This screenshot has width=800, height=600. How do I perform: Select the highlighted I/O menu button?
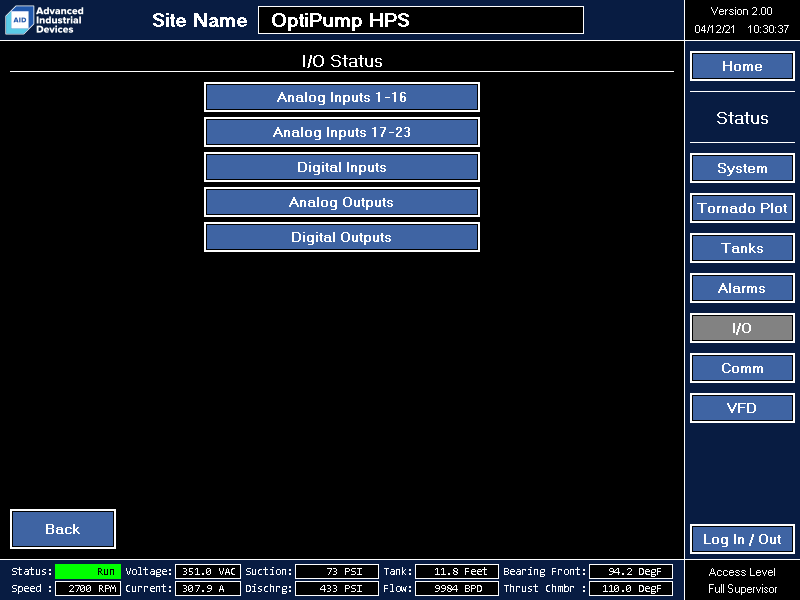point(742,328)
